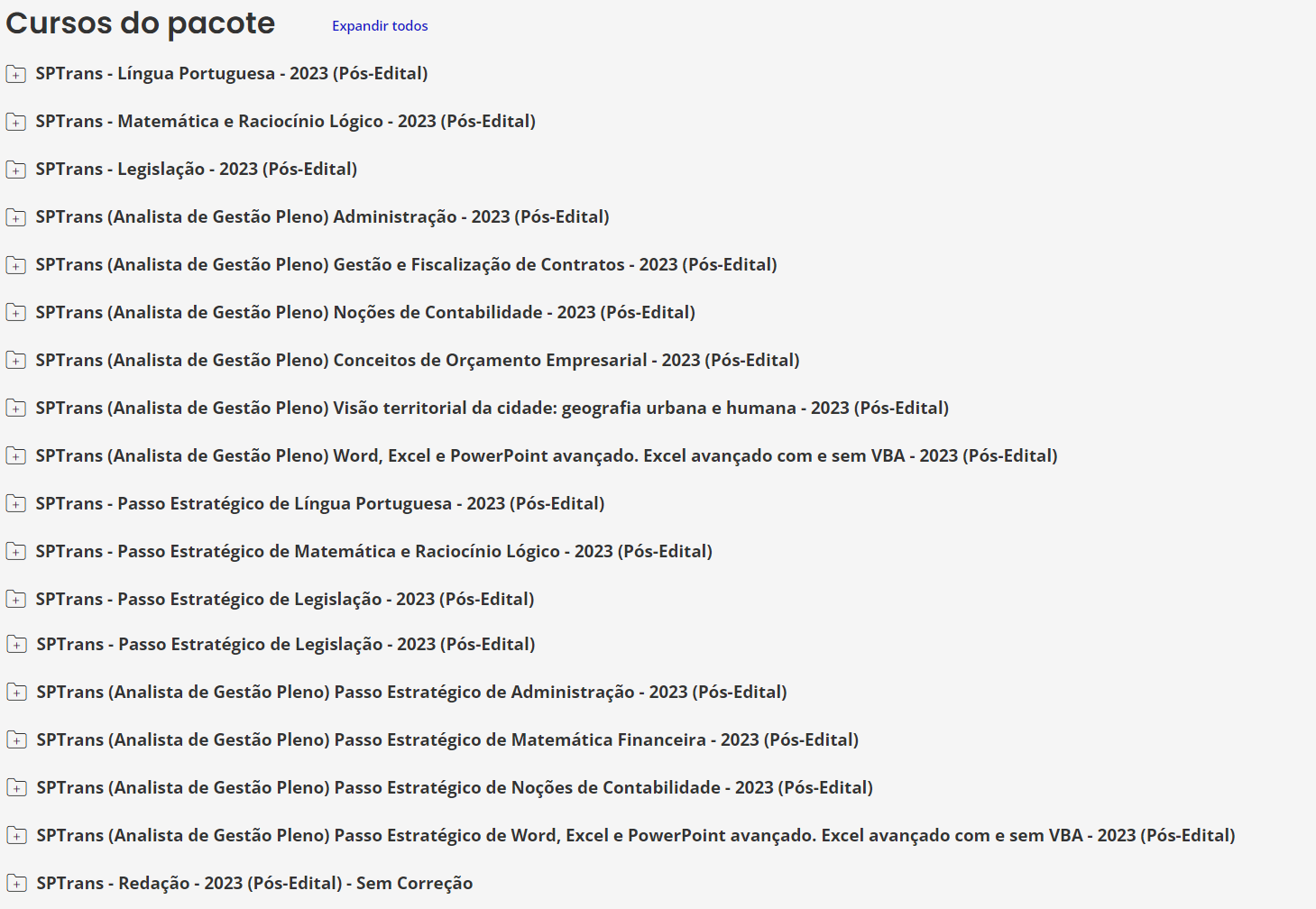Screen dimensions: 1316x909
Task: Click plus icon beside Noções de Contabilidade course
Action: 16,313
